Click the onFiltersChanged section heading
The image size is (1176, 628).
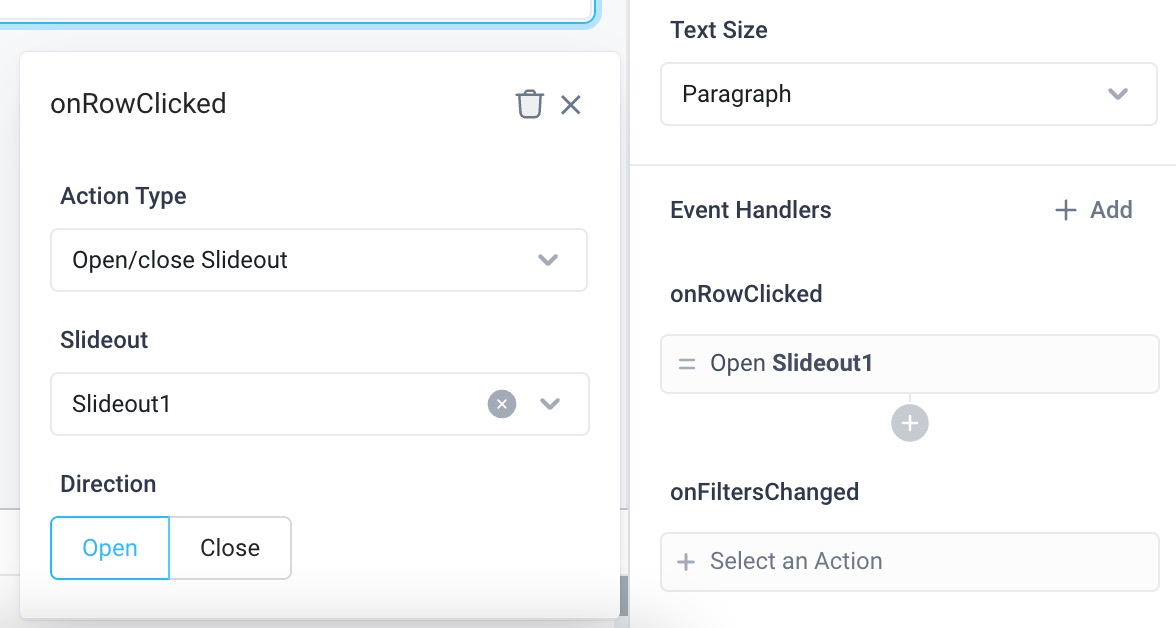click(x=764, y=492)
